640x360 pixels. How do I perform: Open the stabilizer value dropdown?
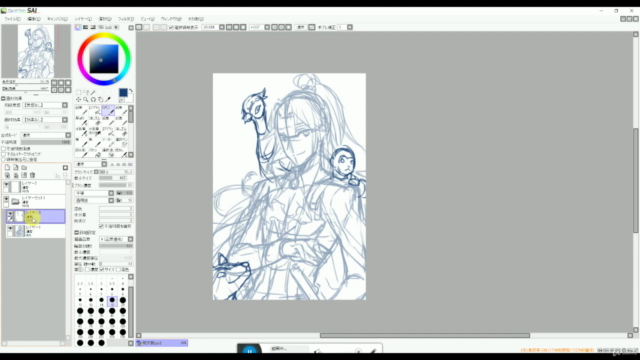[350, 27]
